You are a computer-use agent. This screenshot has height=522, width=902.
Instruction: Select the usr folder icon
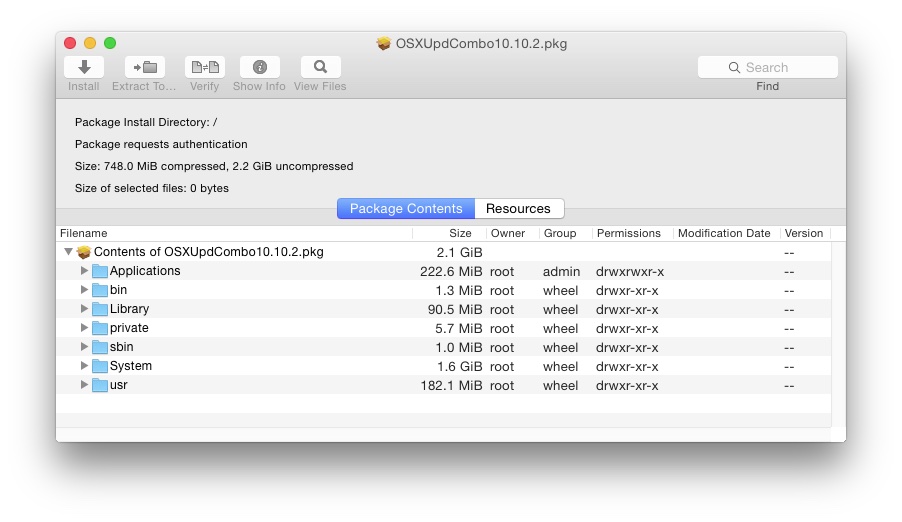click(x=100, y=385)
